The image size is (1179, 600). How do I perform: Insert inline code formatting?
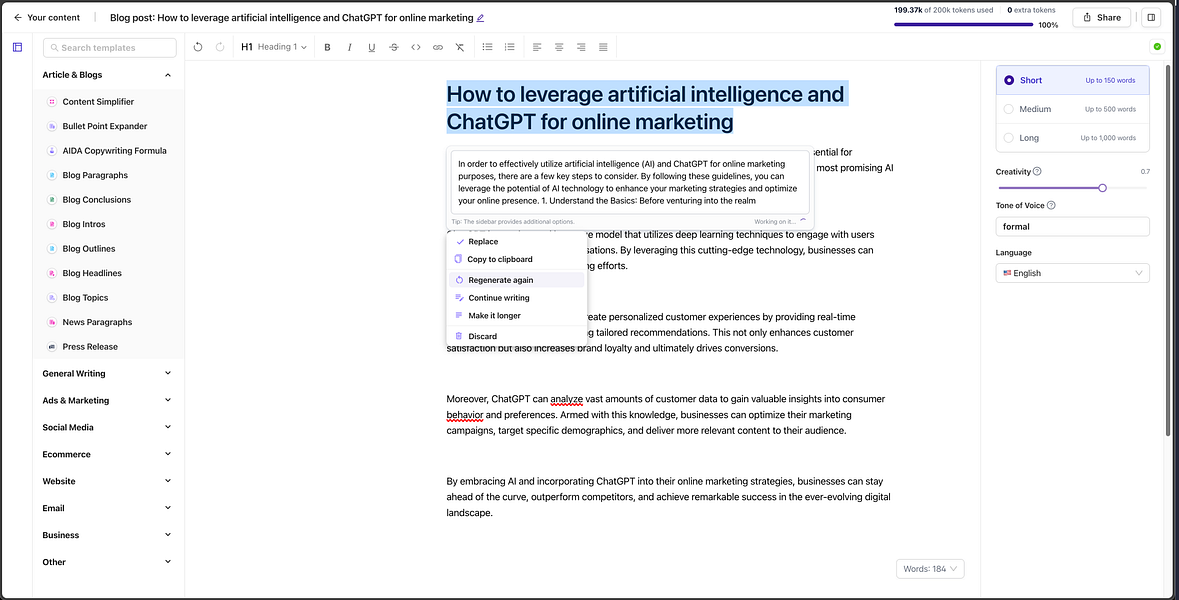click(x=416, y=47)
